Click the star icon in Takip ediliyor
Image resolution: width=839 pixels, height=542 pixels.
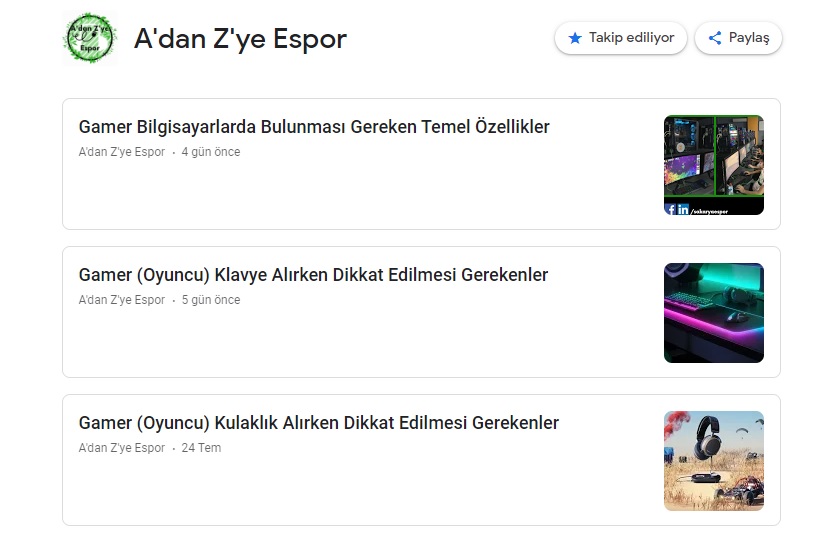coord(575,38)
